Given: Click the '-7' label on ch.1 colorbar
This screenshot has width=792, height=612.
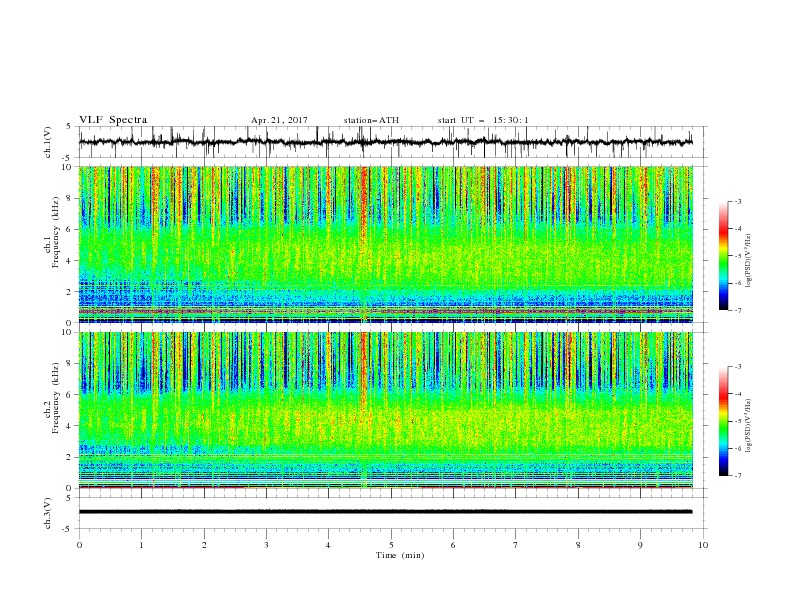Looking at the screenshot, I should pyautogui.click(x=737, y=311).
